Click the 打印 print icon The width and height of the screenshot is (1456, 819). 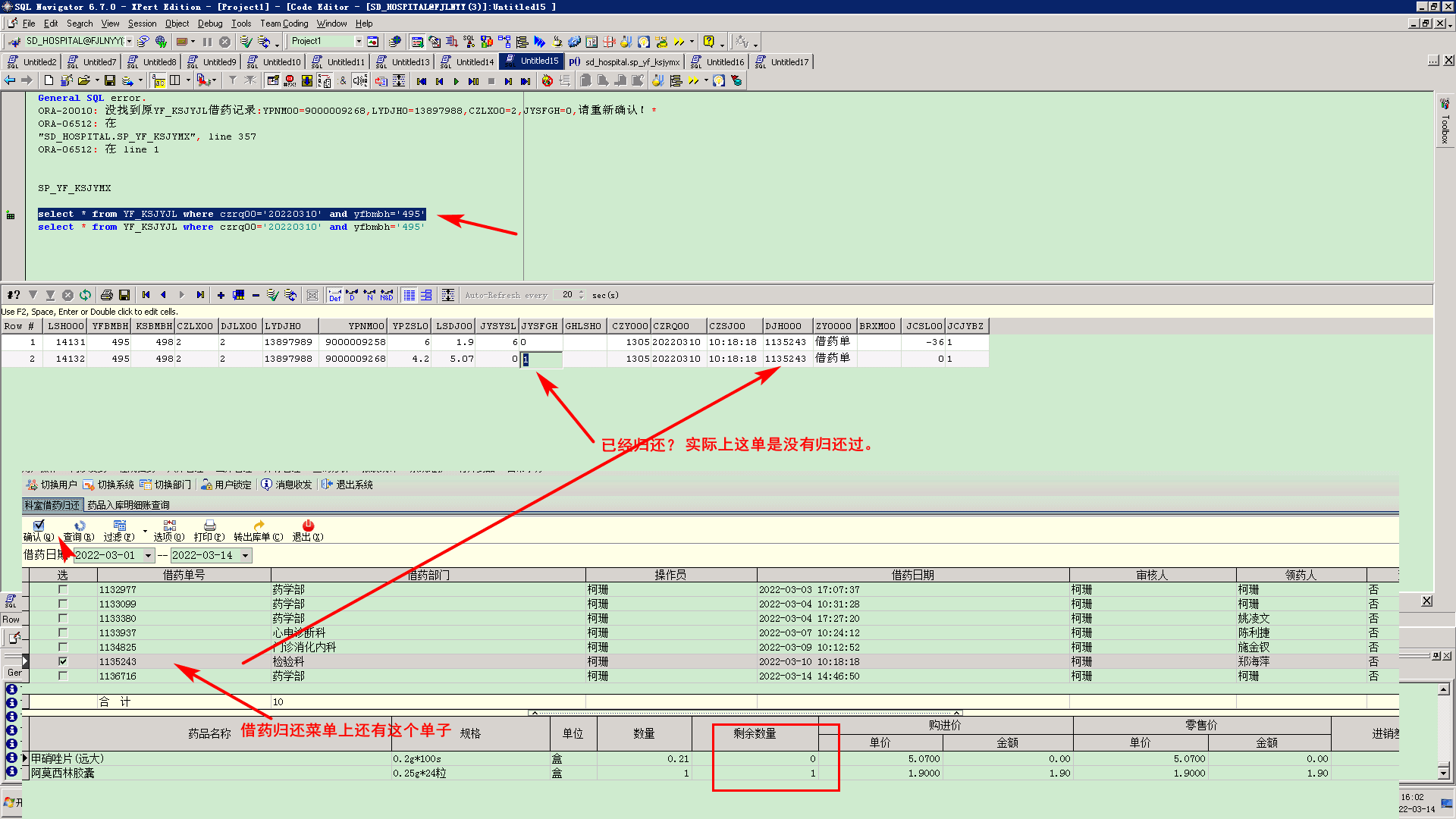pos(209,526)
